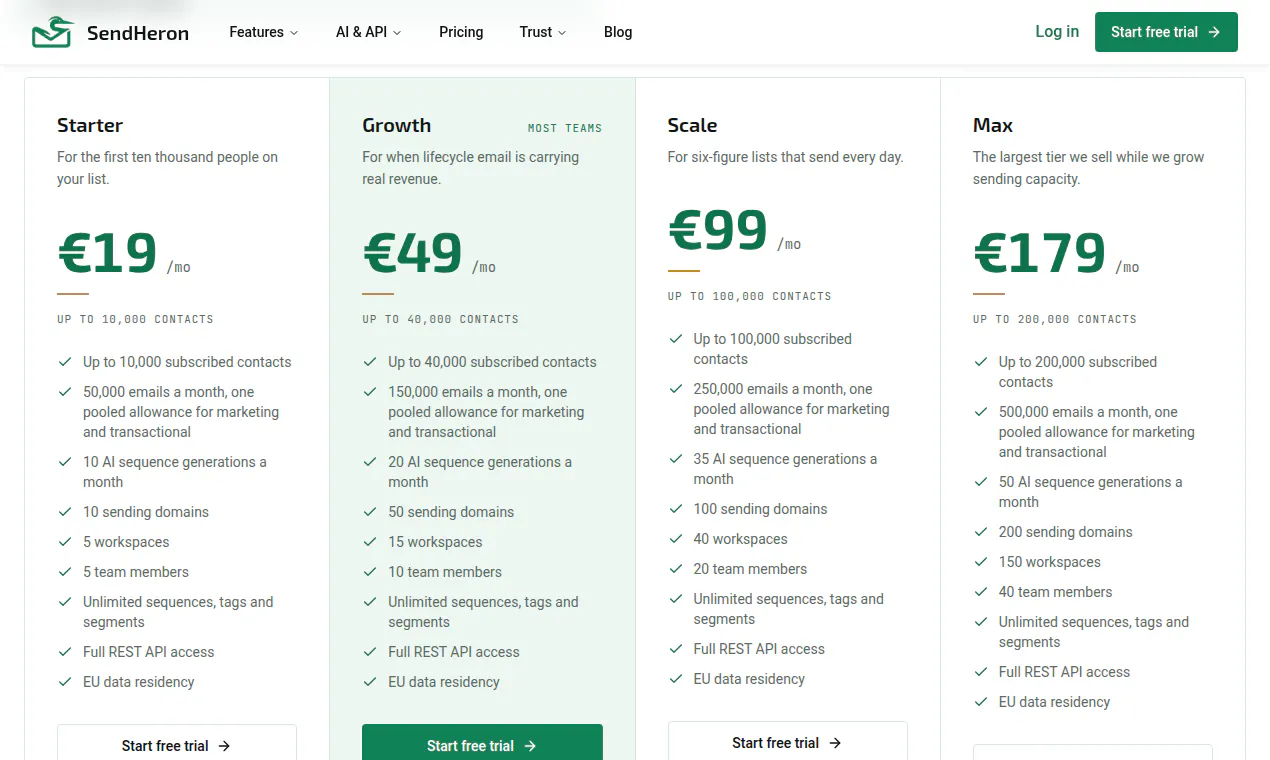Click checkmark beside Scale Full REST API access
This screenshot has width=1270, height=760.
[676, 649]
